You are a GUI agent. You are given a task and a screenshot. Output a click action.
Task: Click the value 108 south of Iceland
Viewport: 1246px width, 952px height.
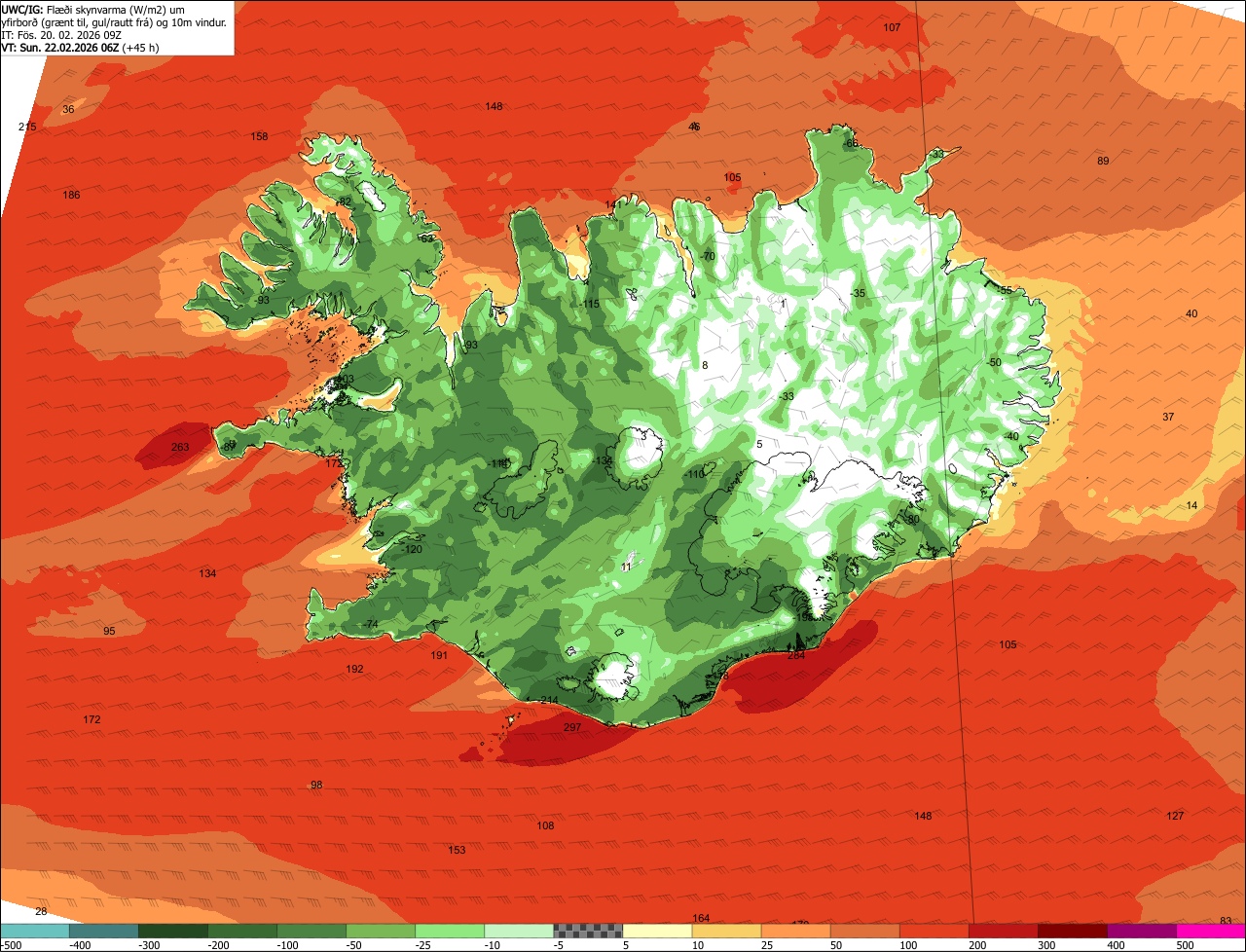click(545, 825)
